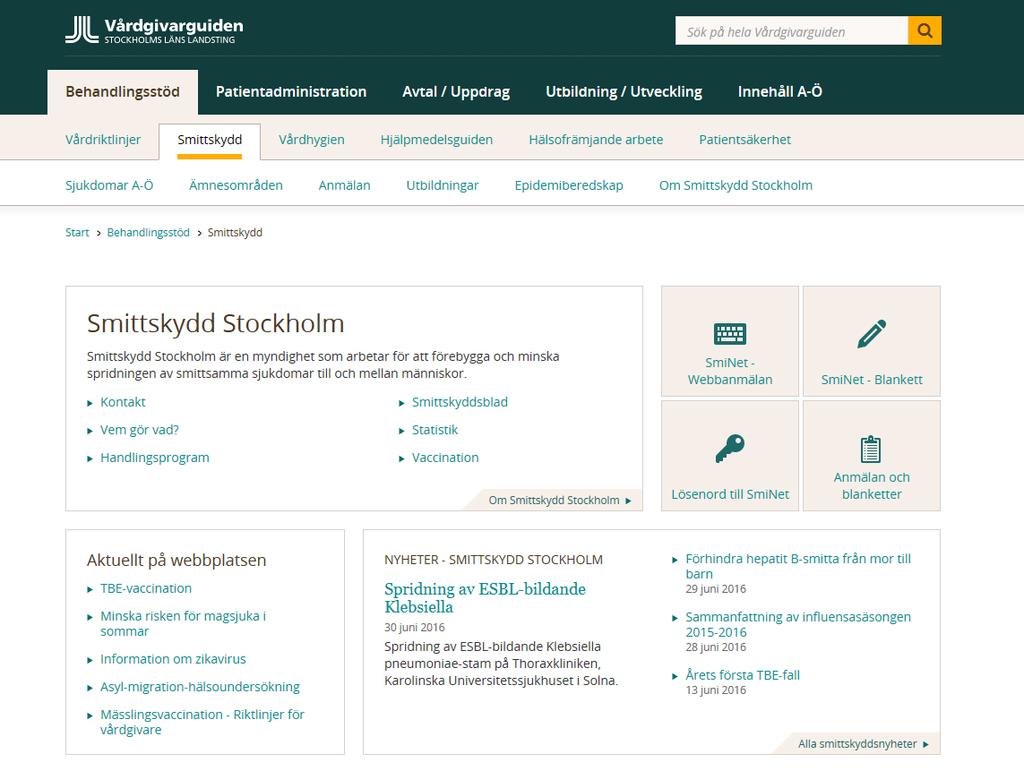
Task: Go to Utbildning / Utveckling tab
Action: pos(624,92)
